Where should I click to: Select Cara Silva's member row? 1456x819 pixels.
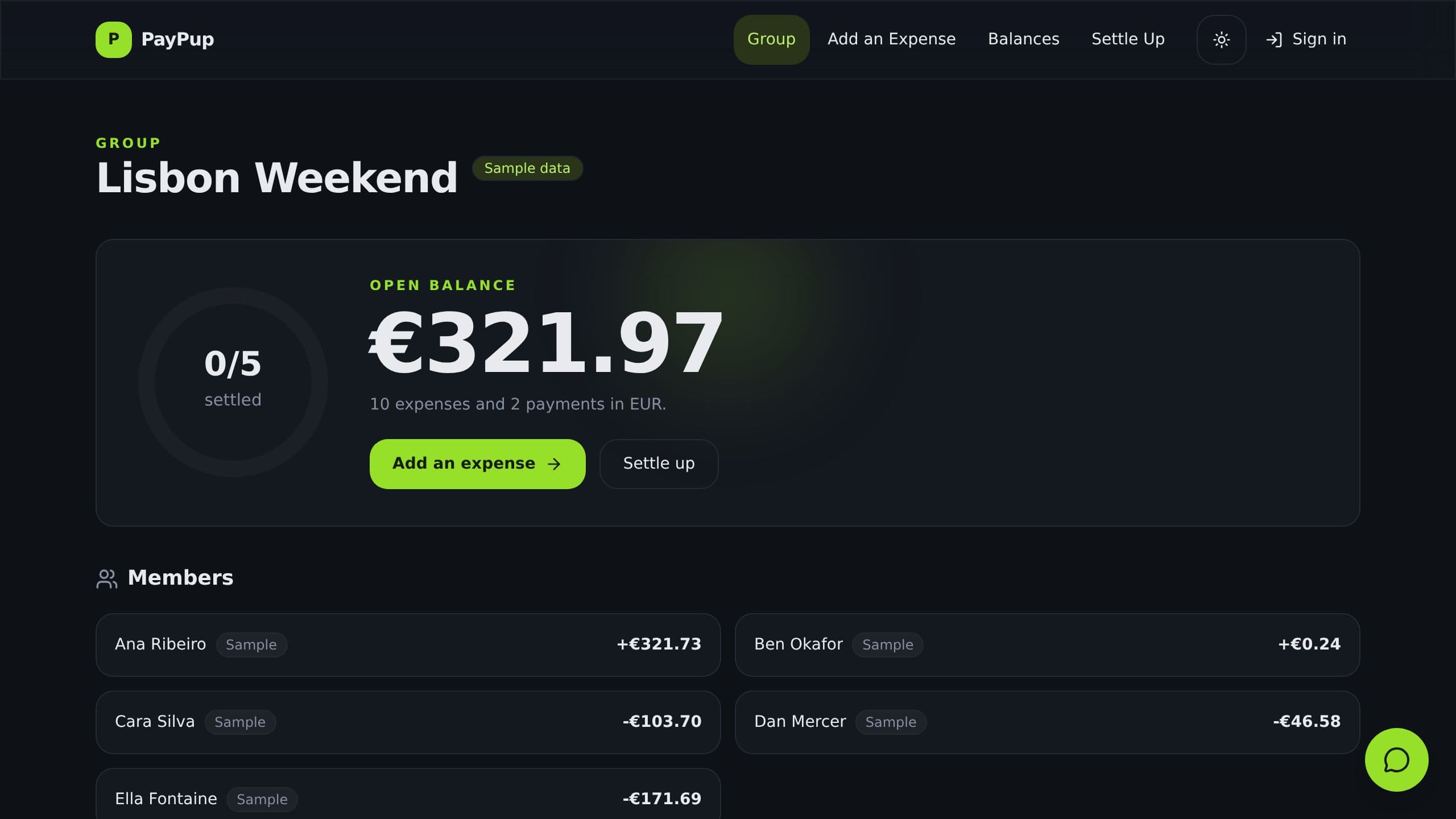point(408,722)
